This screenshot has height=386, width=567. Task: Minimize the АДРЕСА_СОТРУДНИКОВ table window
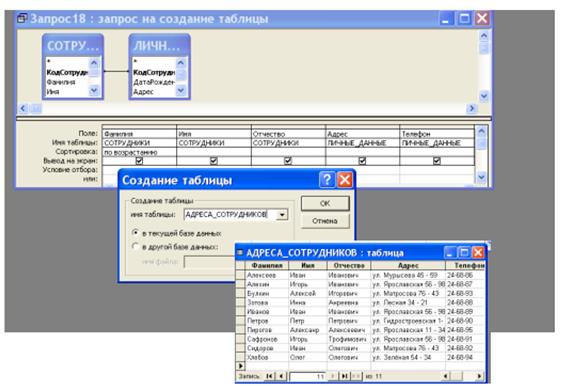[449, 252]
